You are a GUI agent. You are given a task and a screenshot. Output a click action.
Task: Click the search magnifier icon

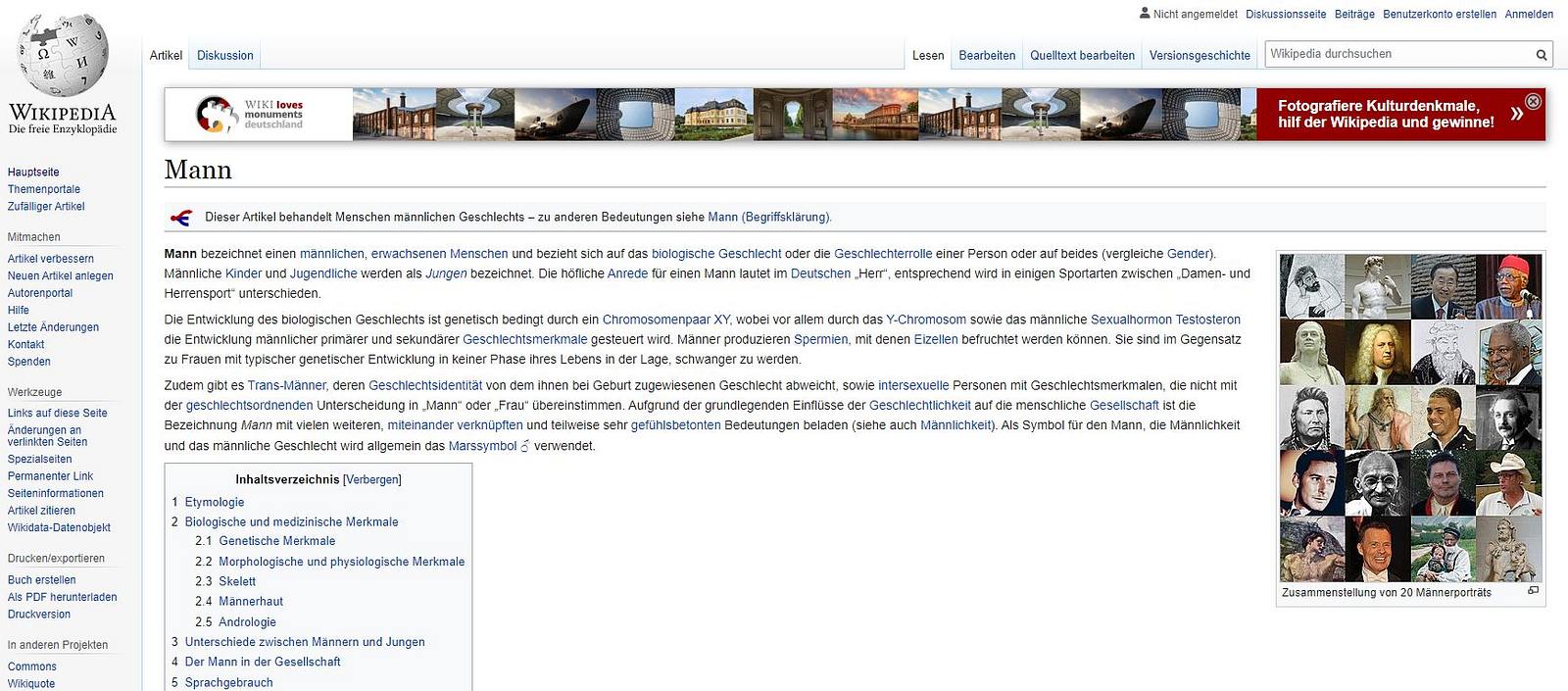[1541, 55]
